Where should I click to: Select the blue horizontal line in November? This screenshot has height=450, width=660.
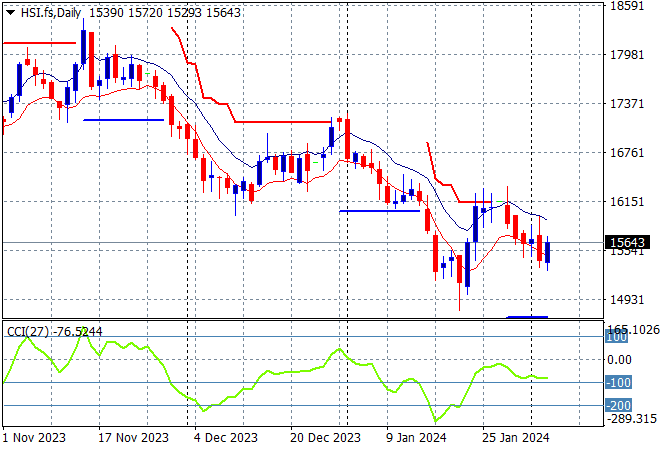tap(123, 120)
